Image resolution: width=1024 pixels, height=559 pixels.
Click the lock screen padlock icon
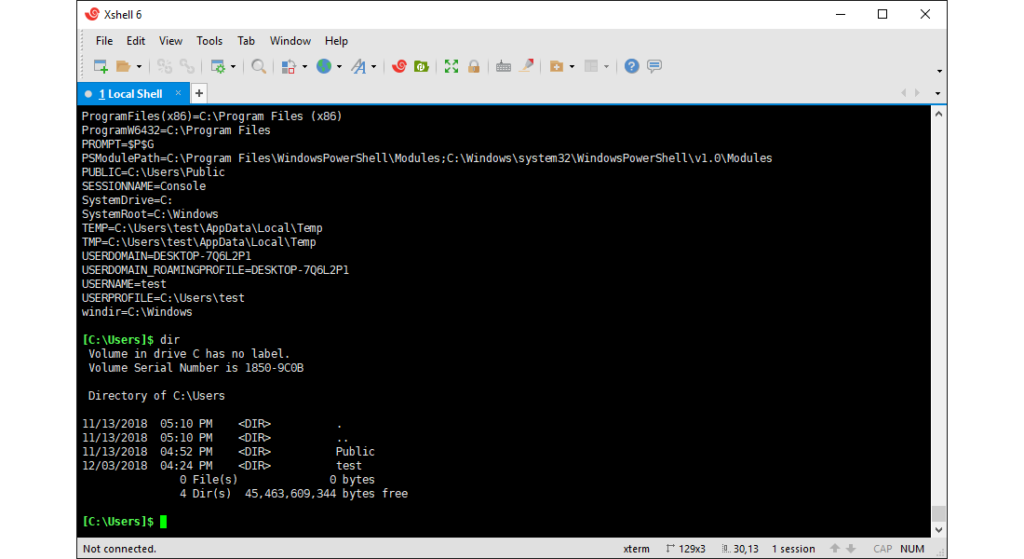tap(474, 66)
